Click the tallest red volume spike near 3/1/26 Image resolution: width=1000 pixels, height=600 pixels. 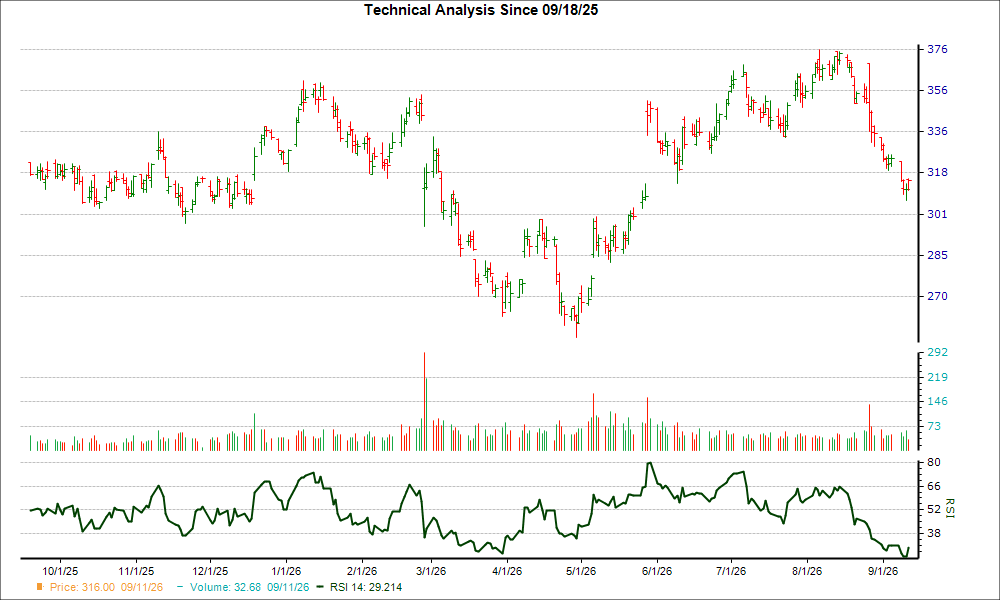pyautogui.click(x=424, y=401)
